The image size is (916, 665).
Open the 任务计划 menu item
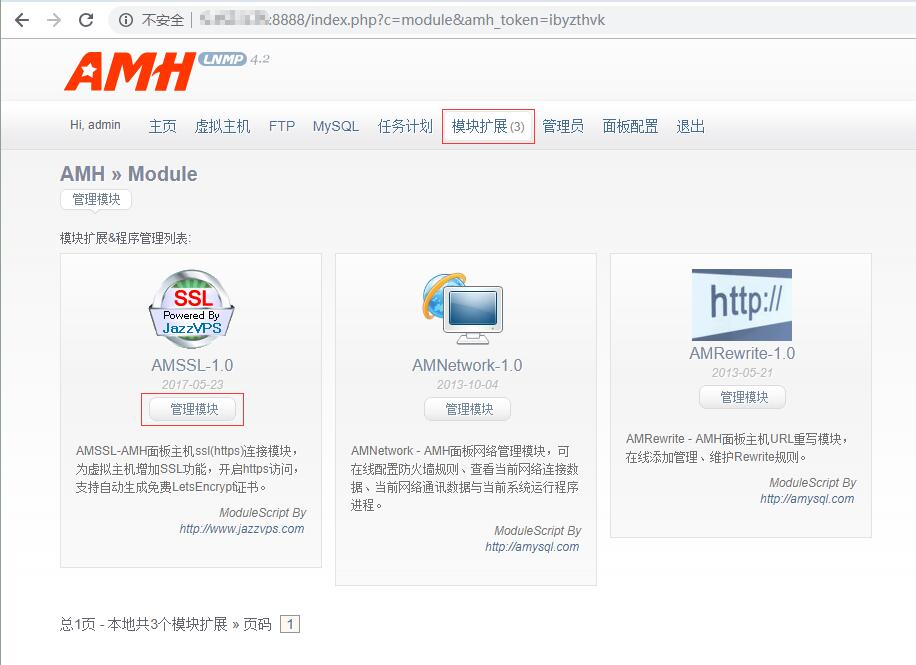click(x=405, y=126)
